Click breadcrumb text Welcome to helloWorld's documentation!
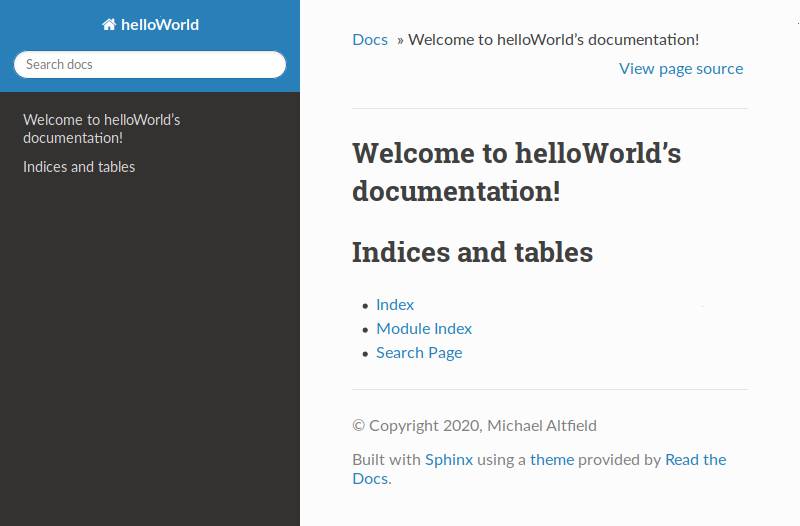 coord(554,40)
